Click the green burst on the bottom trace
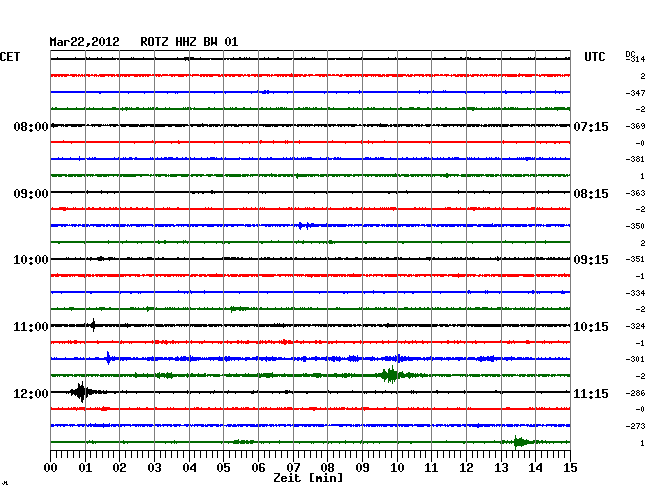Viewport: 650px width, 494px height. (x=519, y=442)
